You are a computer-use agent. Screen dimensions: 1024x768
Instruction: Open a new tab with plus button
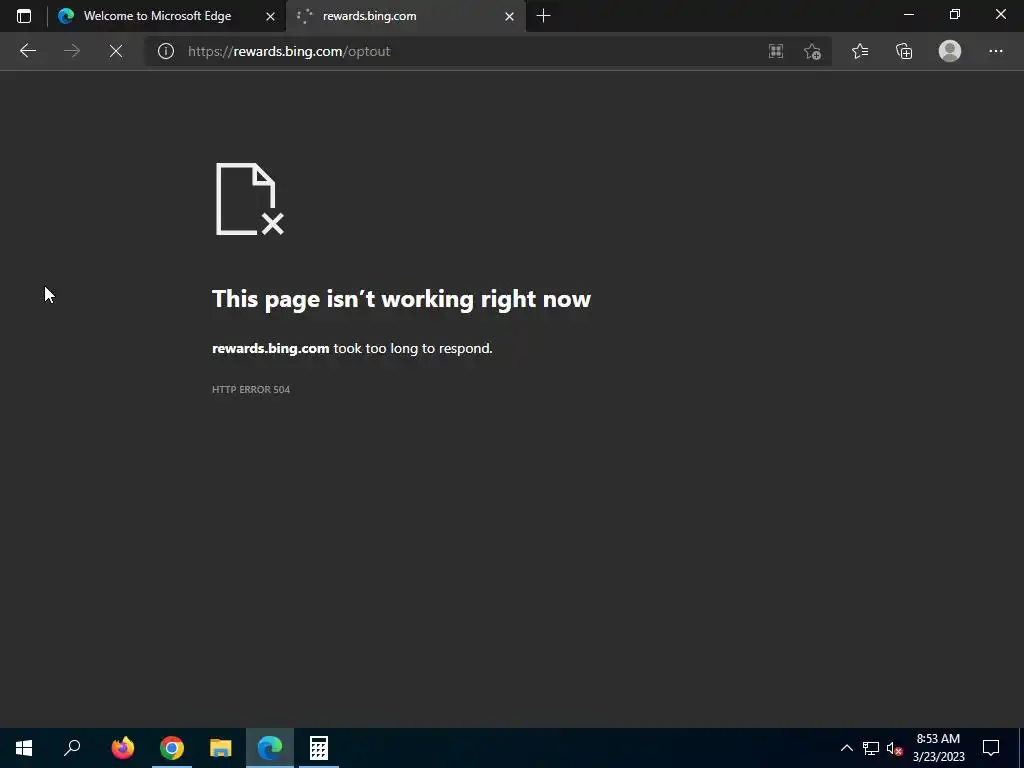pyautogui.click(x=543, y=16)
